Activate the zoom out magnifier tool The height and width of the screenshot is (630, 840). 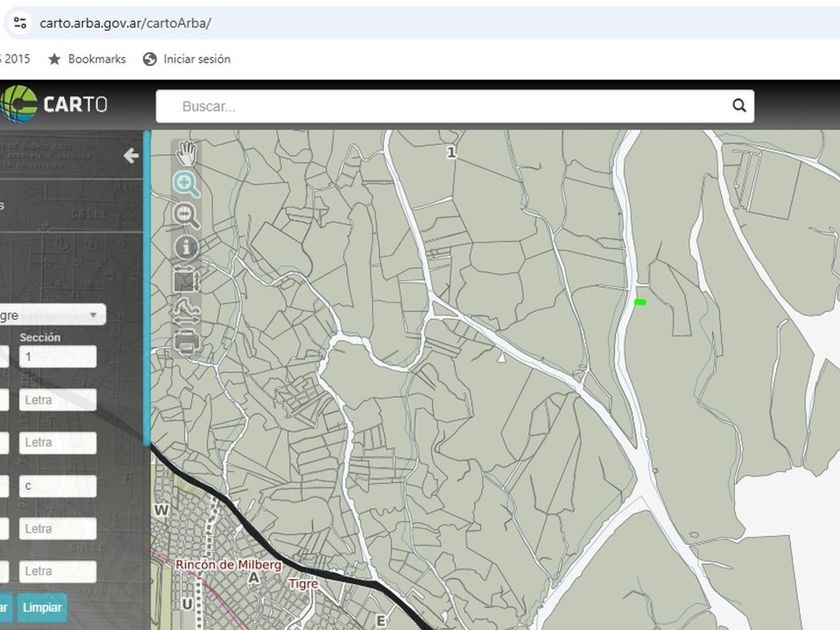tap(186, 215)
